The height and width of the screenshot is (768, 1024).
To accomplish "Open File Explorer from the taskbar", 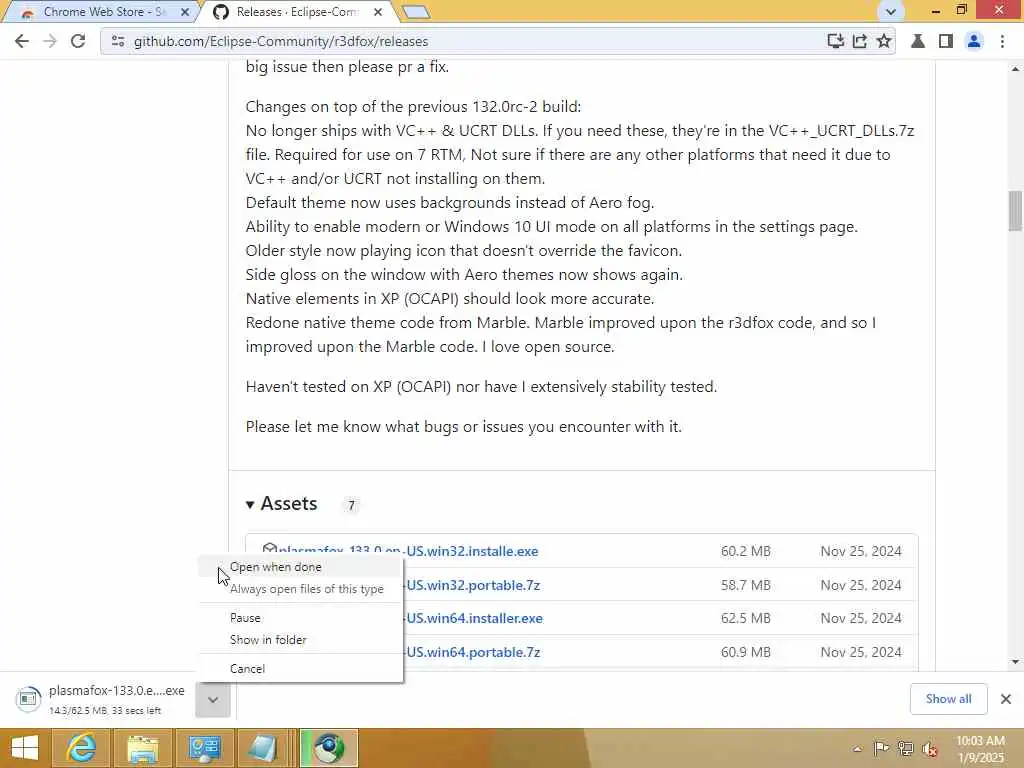I will tap(142, 748).
